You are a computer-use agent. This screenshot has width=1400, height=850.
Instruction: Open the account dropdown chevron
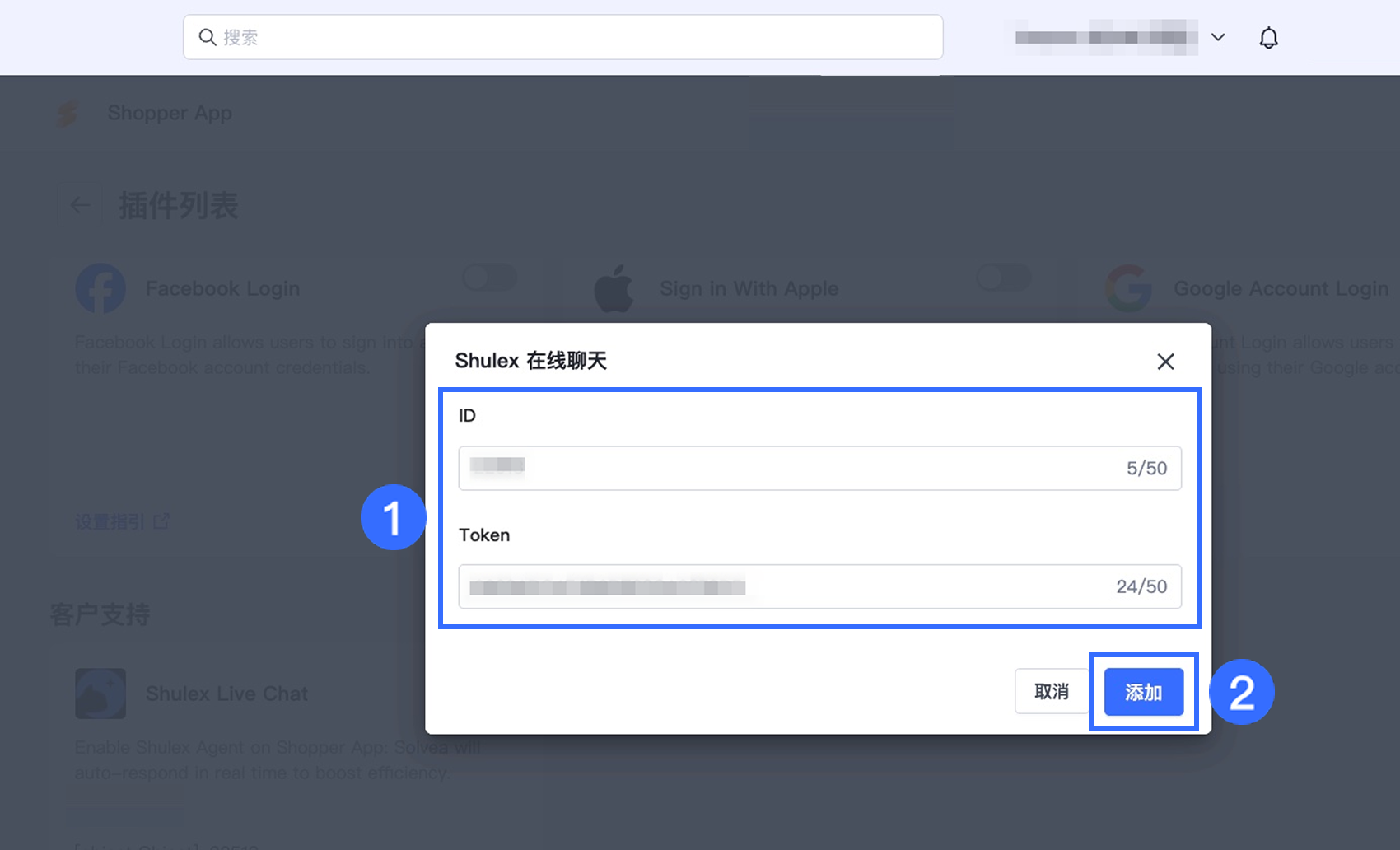(1218, 37)
